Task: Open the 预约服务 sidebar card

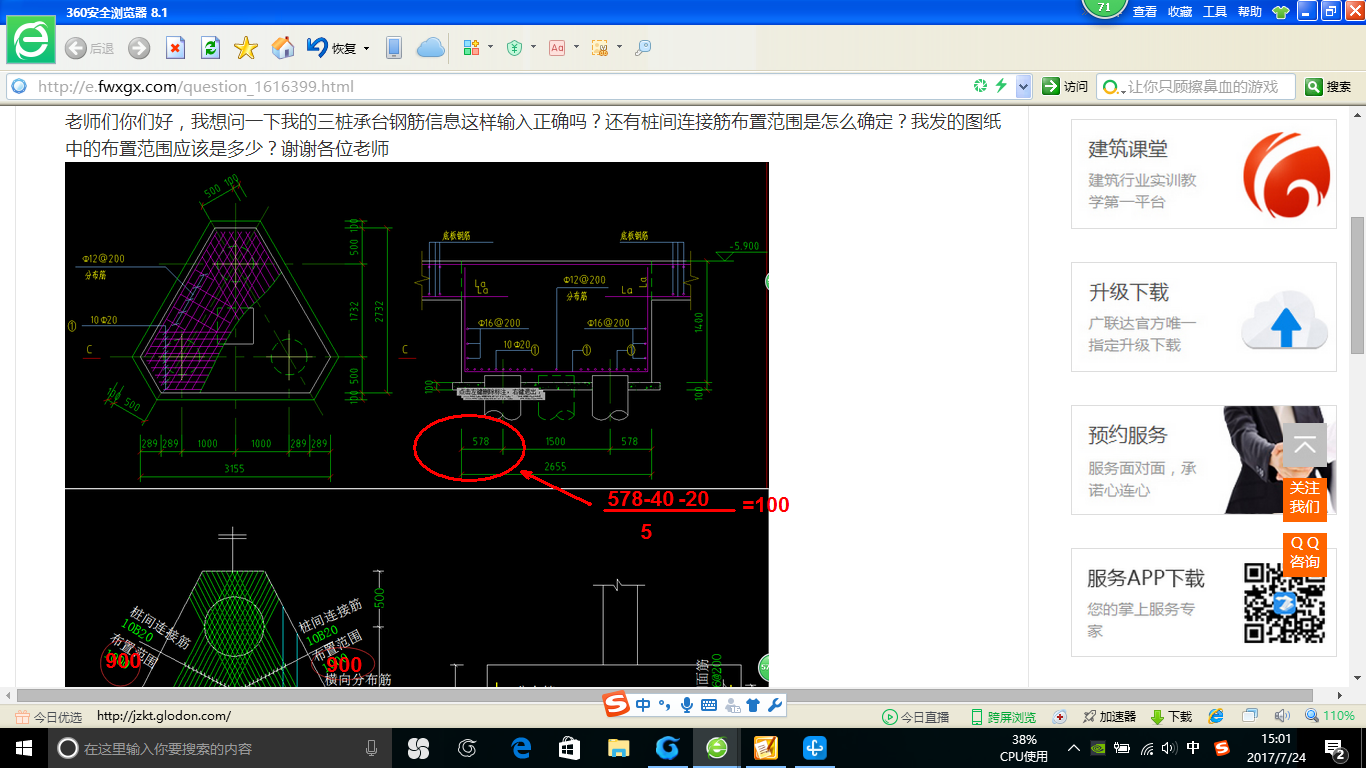Action: coord(1204,460)
